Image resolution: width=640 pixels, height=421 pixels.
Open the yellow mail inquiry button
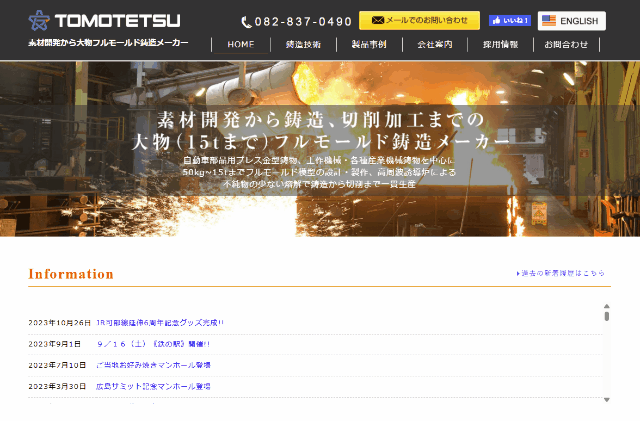[419, 20]
